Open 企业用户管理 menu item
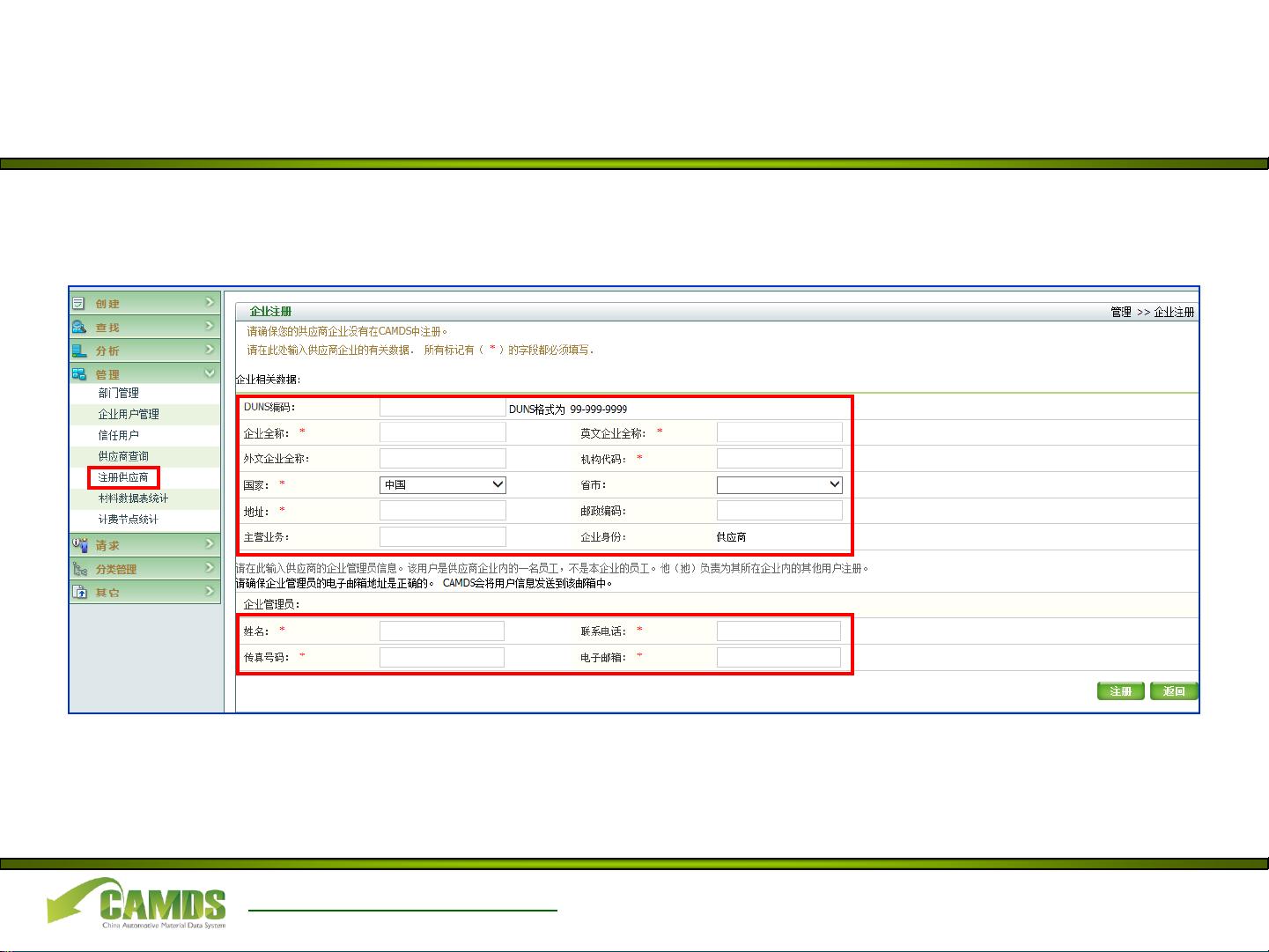This screenshot has height=952, width=1269. 129,414
